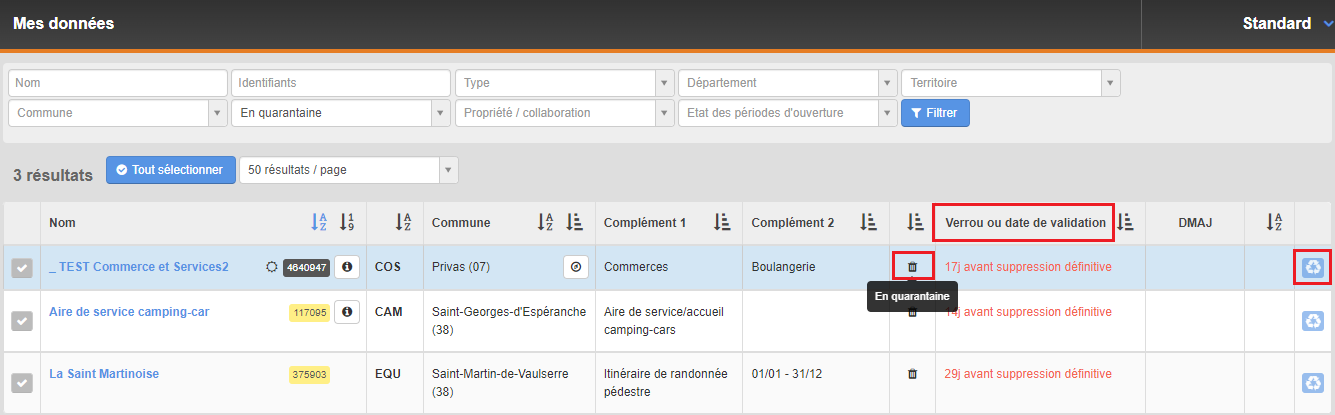Screen dimensions: 1335x415
Task: Toggle the checkbox for the La Saint Martinoise row
Action: (21, 382)
